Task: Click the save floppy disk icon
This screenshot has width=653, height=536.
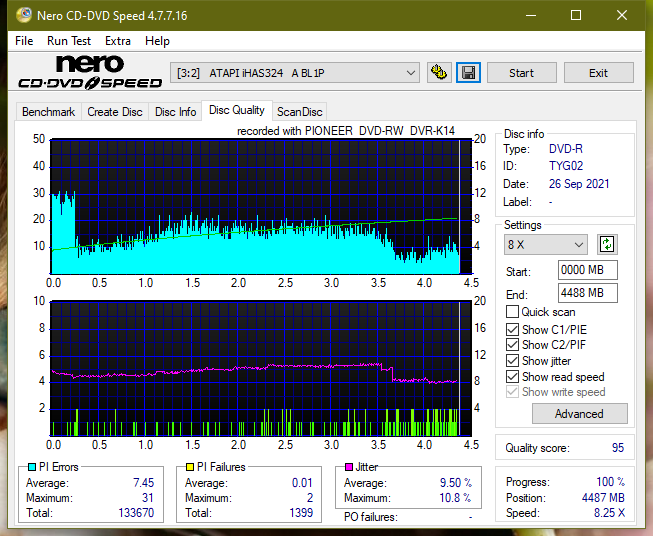Action: point(468,73)
